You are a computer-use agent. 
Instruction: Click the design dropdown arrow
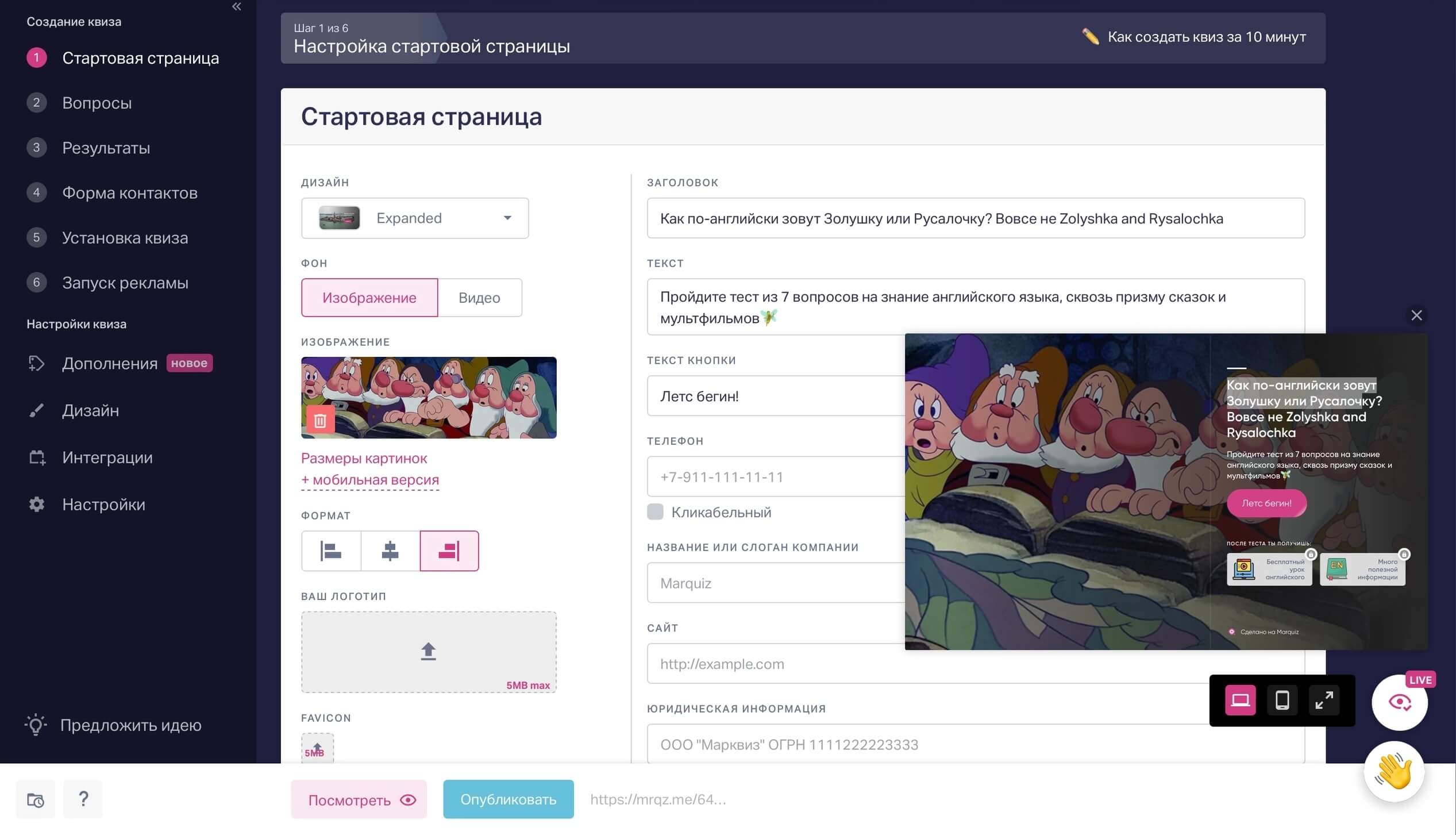click(507, 218)
